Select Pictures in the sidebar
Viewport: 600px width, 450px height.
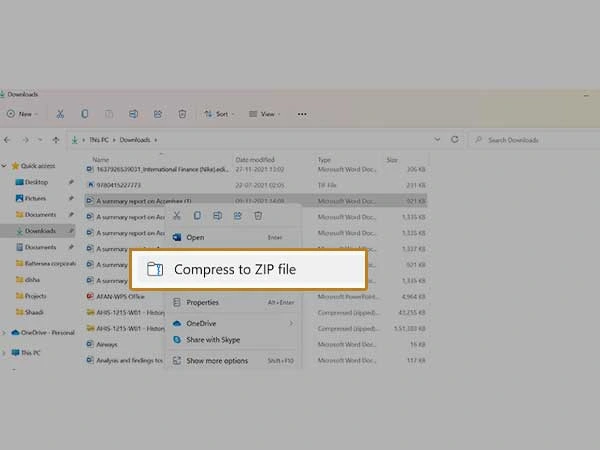point(35,198)
